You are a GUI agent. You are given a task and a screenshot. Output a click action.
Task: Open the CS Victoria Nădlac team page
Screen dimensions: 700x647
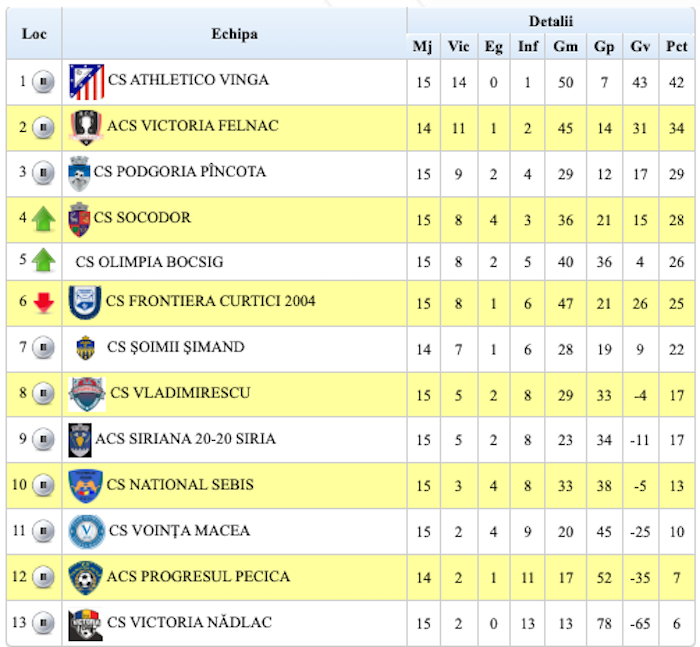(189, 623)
